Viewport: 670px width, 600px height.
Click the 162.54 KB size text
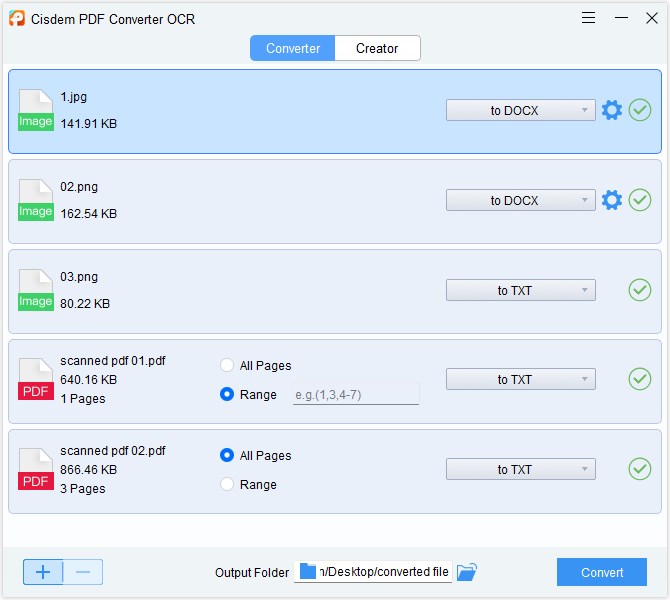[88, 213]
